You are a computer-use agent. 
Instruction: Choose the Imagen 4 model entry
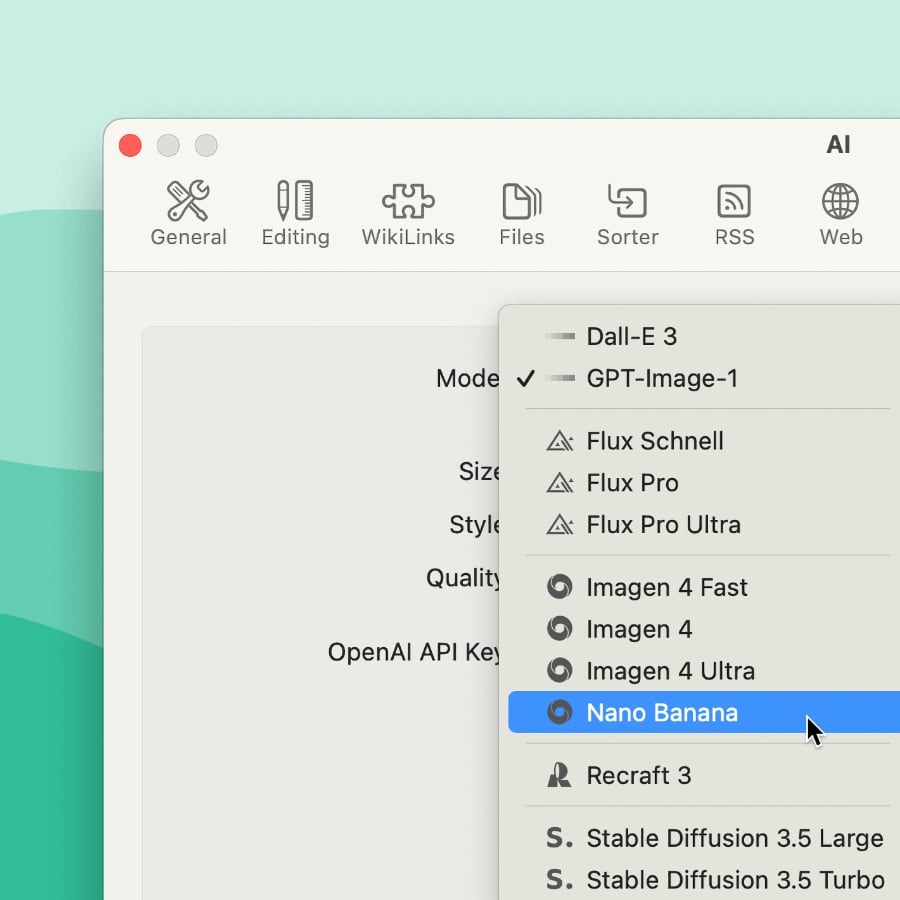(x=639, y=629)
